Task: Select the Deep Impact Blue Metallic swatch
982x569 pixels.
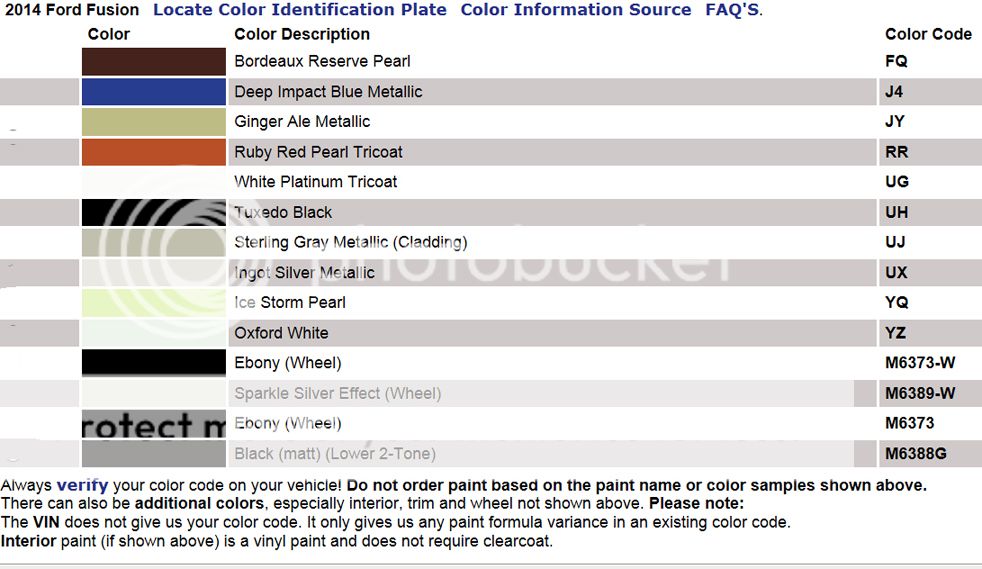Action: [153, 91]
